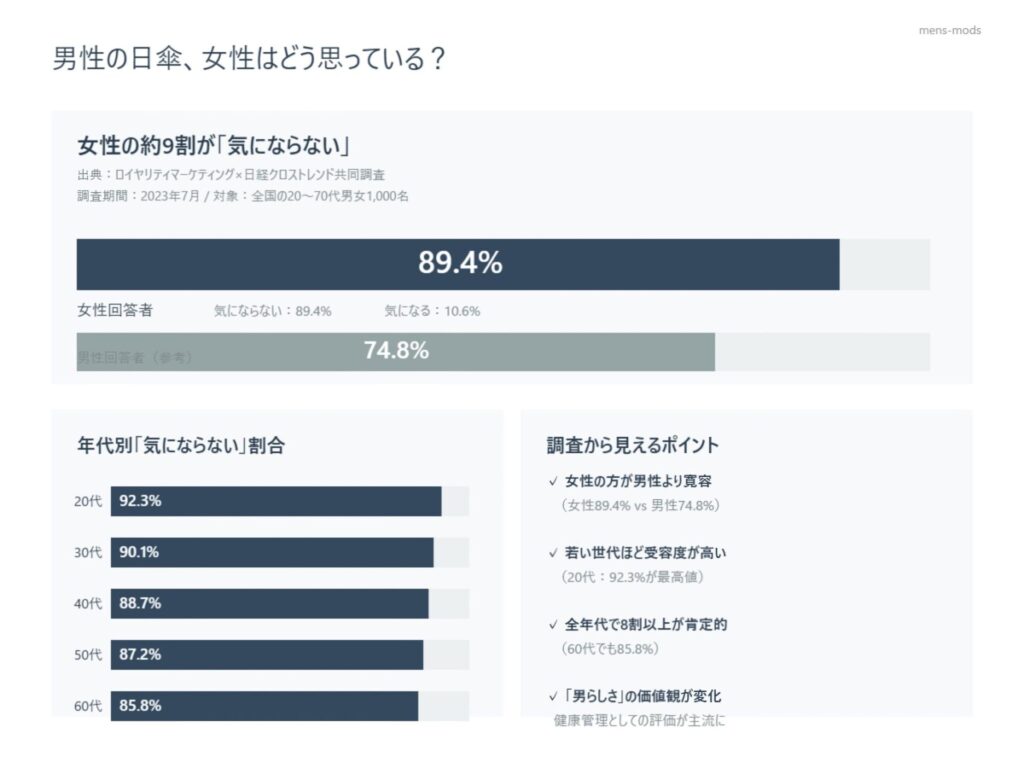Image resolution: width=1024 pixels, height=768 pixels.
Task: Click the 調査から見えるポイント heading
Action: (633, 446)
